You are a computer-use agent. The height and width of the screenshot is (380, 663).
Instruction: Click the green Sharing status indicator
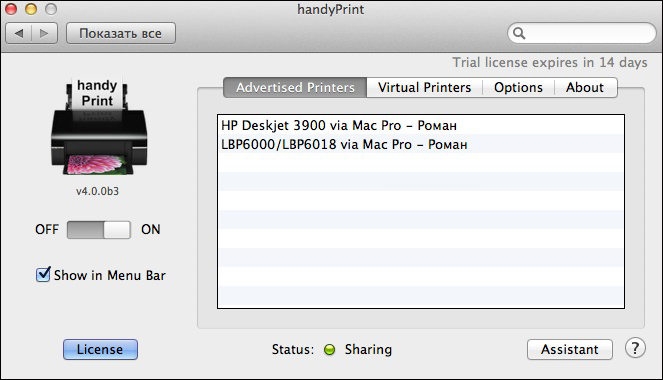pyautogui.click(x=329, y=350)
